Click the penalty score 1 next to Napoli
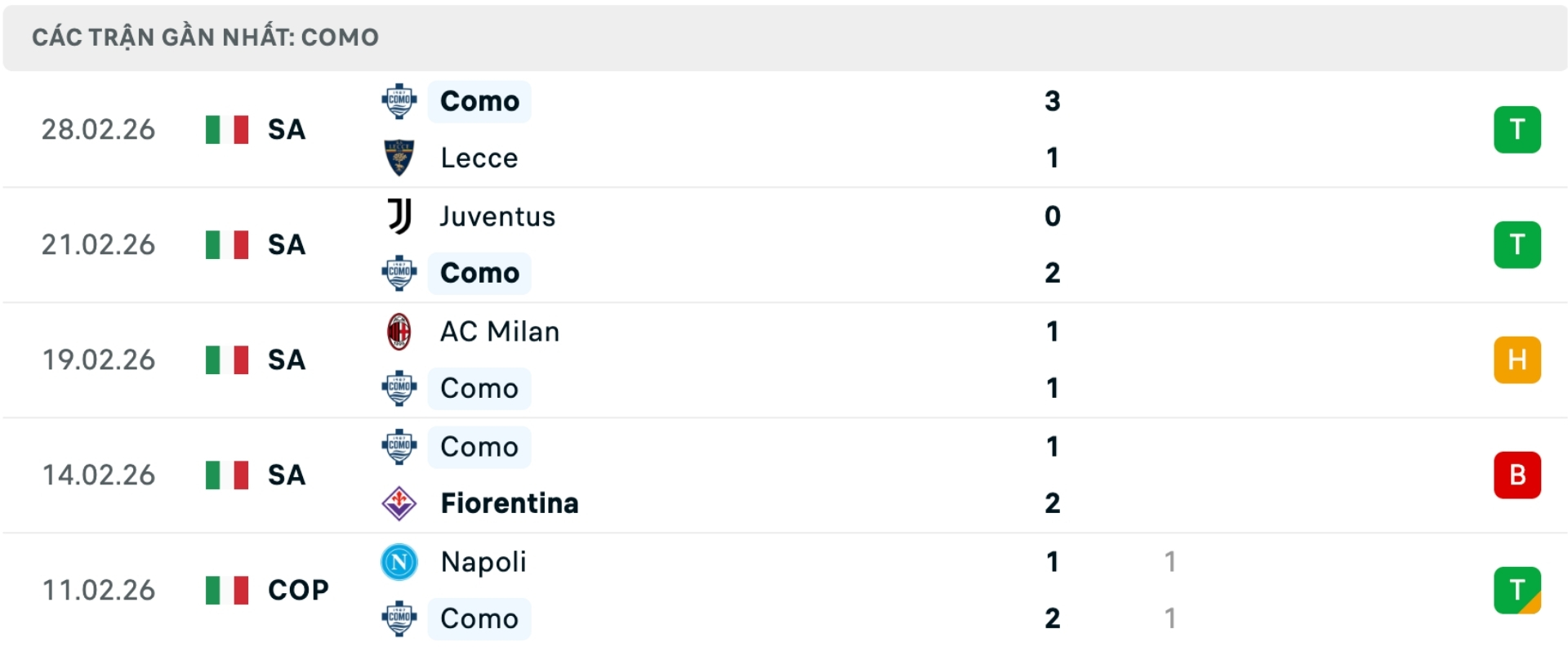The height and width of the screenshot is (647, 1568). (1171, 561)
